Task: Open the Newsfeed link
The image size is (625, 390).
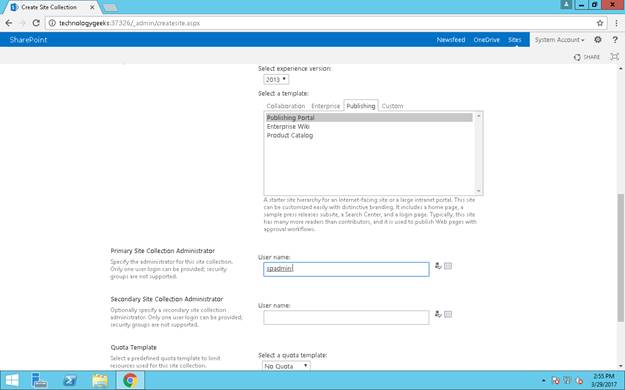Action: pos(451,39)
